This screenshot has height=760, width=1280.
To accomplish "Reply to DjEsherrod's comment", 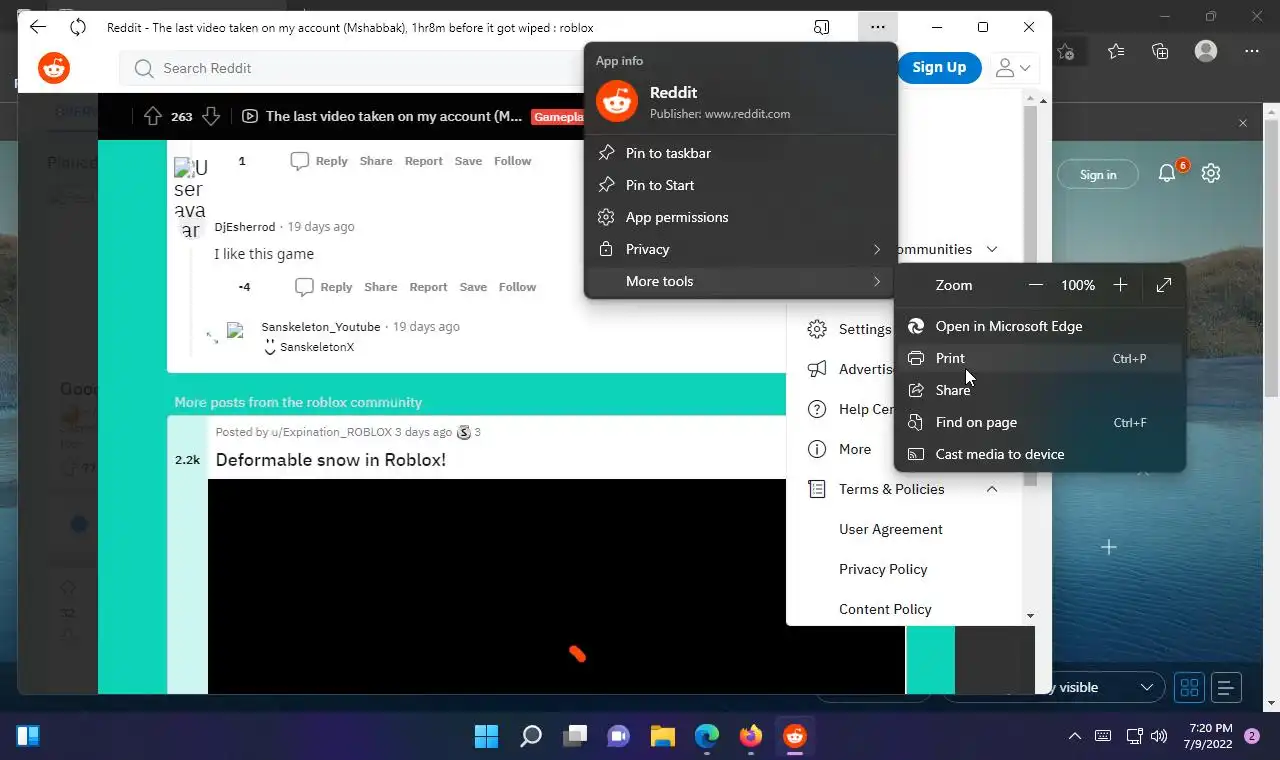I will (x=324, y=287).
